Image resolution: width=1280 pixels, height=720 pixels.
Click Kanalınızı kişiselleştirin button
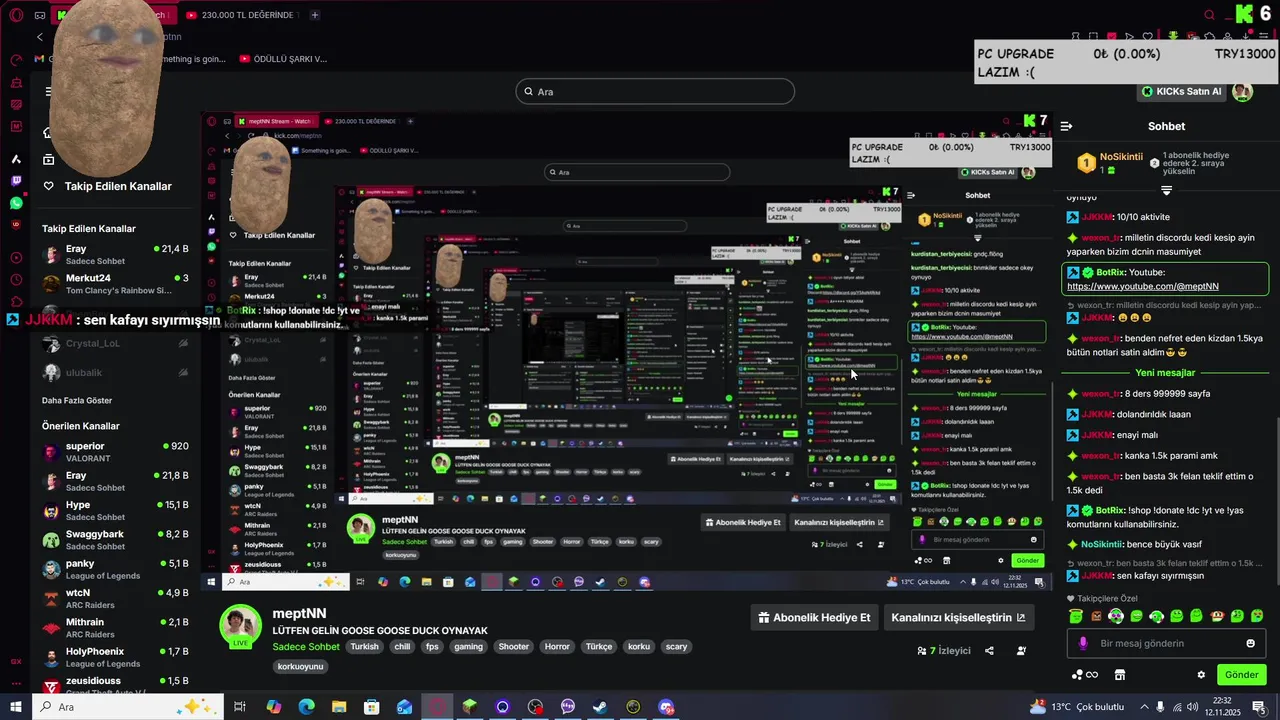[958, 617]
